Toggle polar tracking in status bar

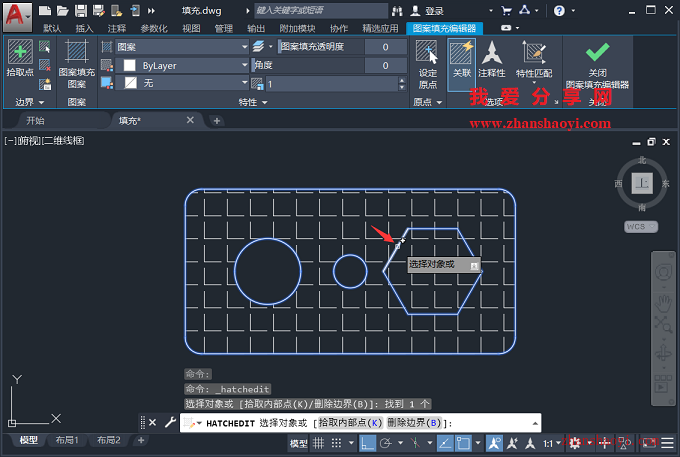[x=386, y=443]
